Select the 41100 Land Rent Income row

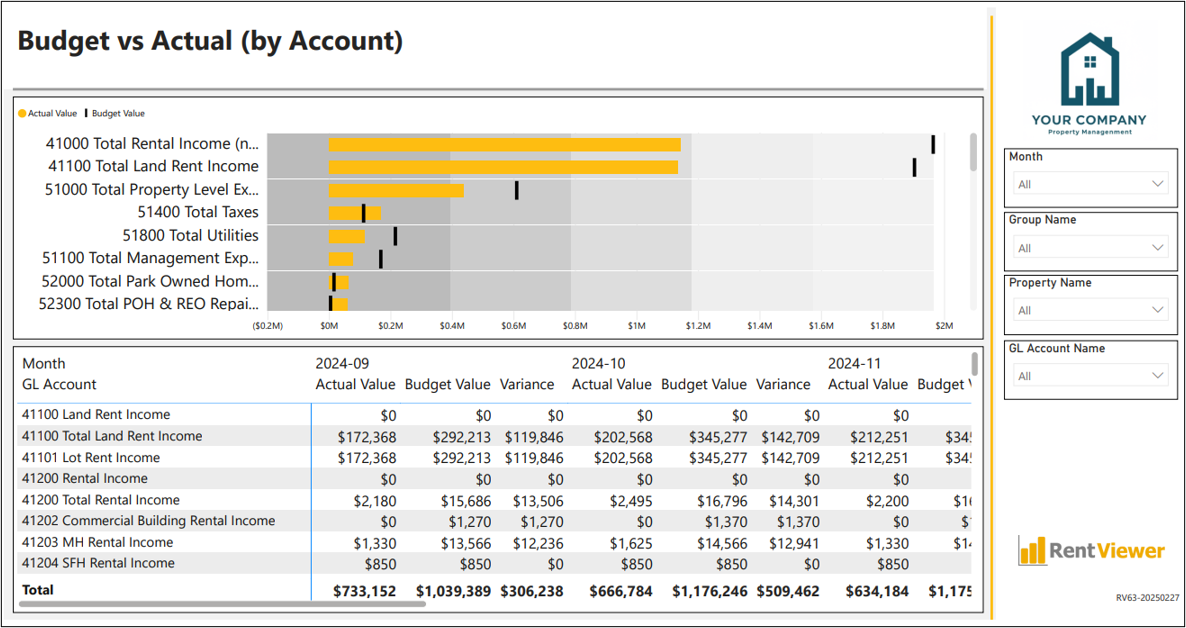coord(495,415)
